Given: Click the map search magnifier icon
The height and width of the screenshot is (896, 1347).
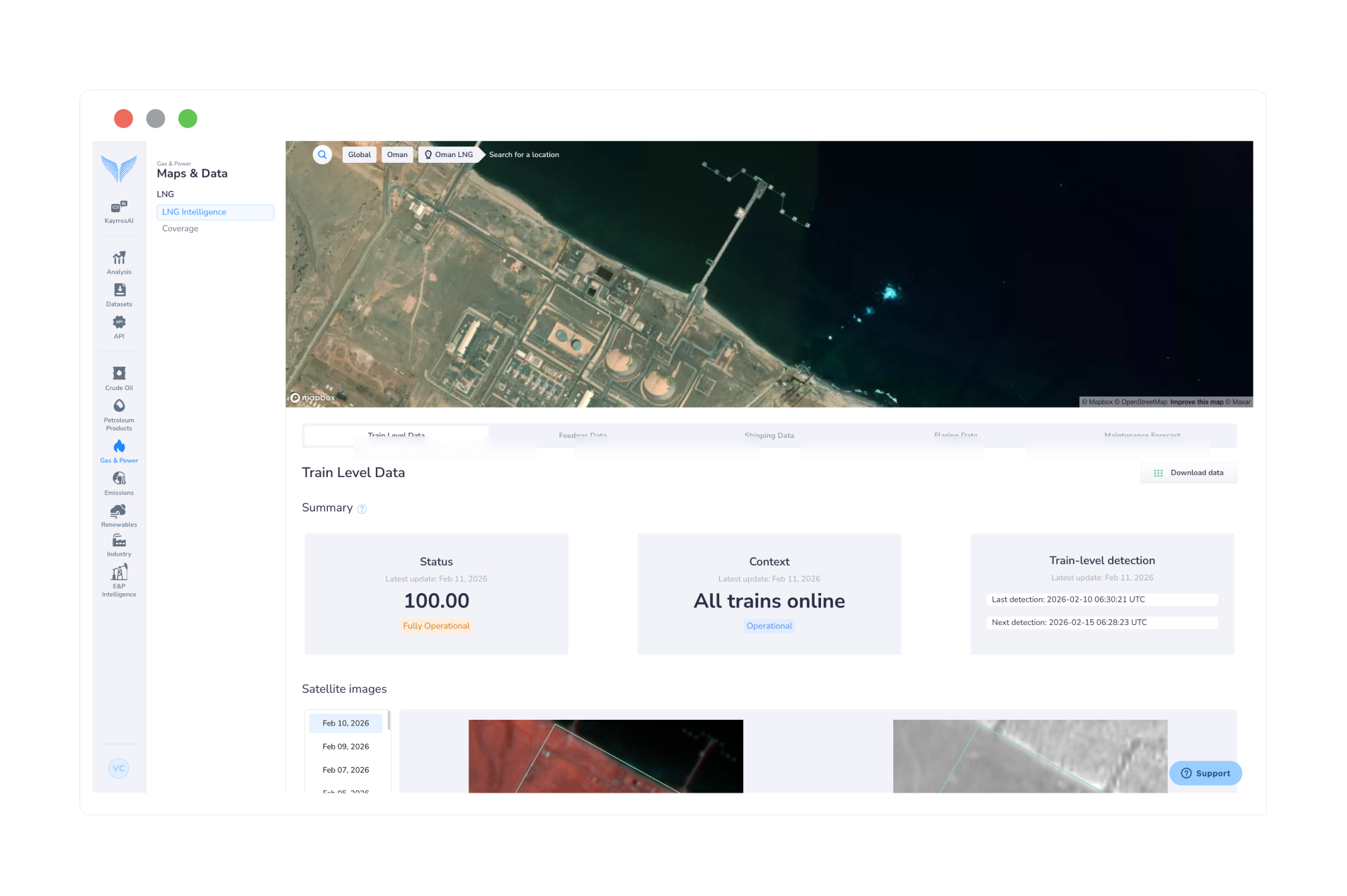Looking at the screenshot, I should pyautogui.click(x=322, y=154).
